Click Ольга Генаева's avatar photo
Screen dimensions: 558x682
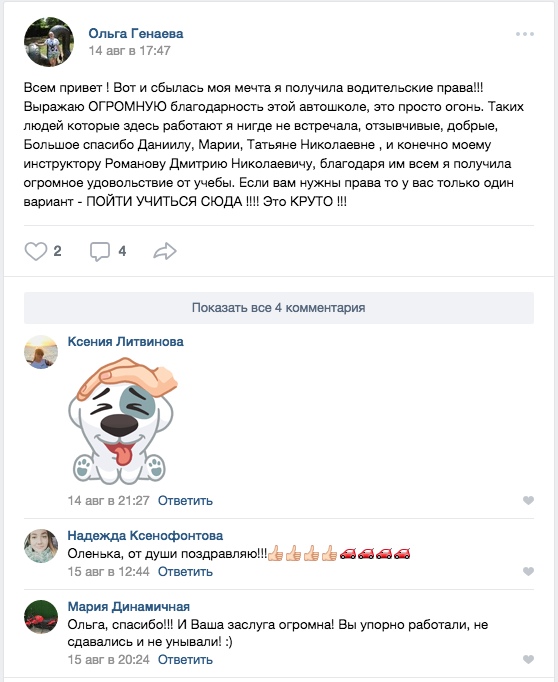49,42
